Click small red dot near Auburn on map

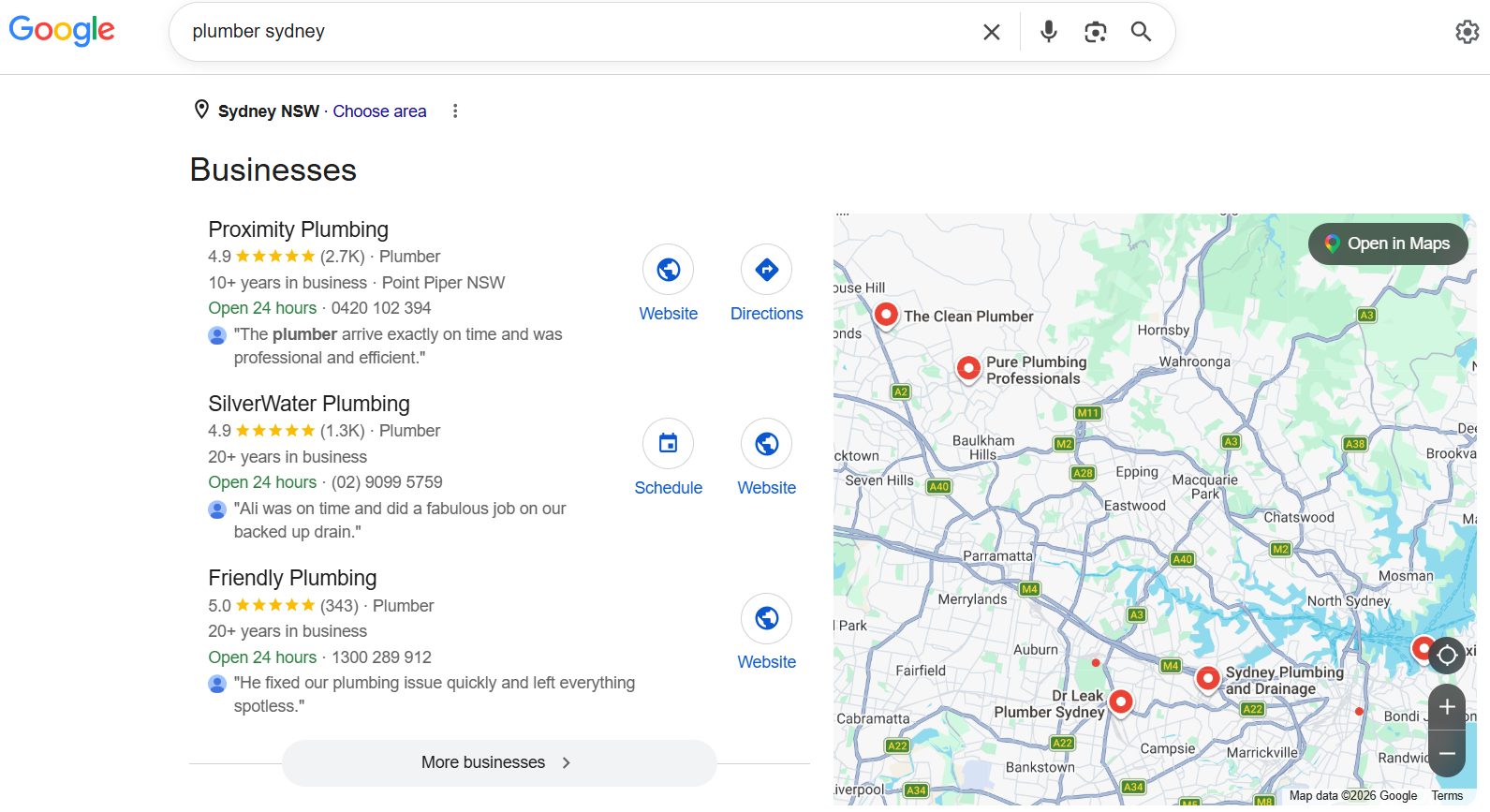[1096, 663]
